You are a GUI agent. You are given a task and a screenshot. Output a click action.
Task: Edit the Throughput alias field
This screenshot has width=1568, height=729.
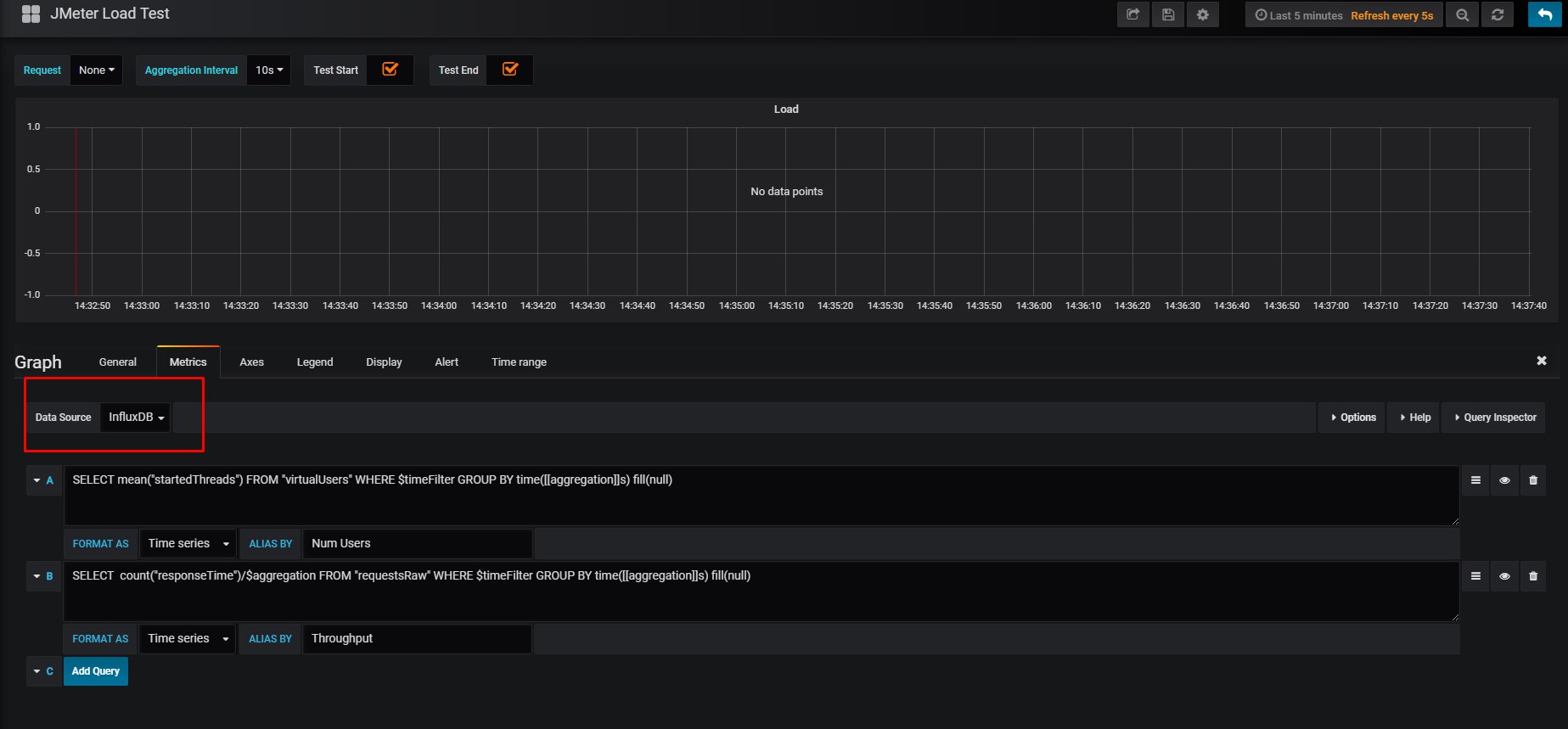click(418, 638)
